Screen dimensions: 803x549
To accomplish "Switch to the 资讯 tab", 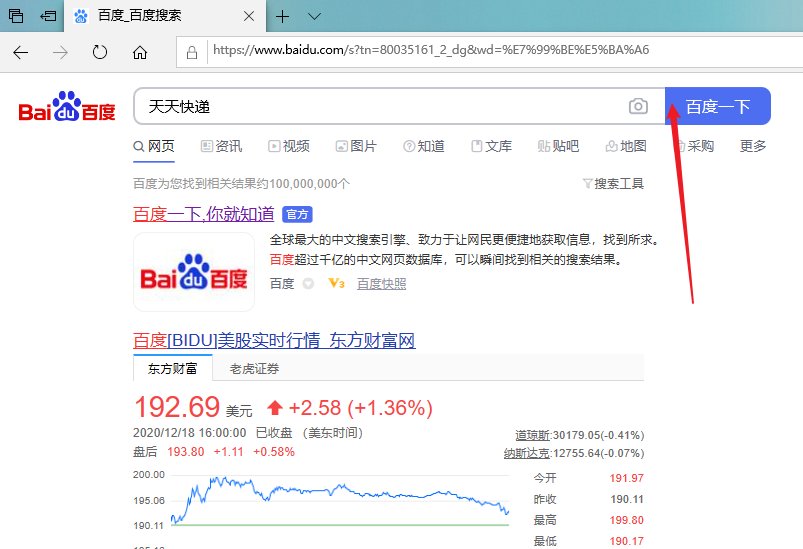I will coord(221,146).
